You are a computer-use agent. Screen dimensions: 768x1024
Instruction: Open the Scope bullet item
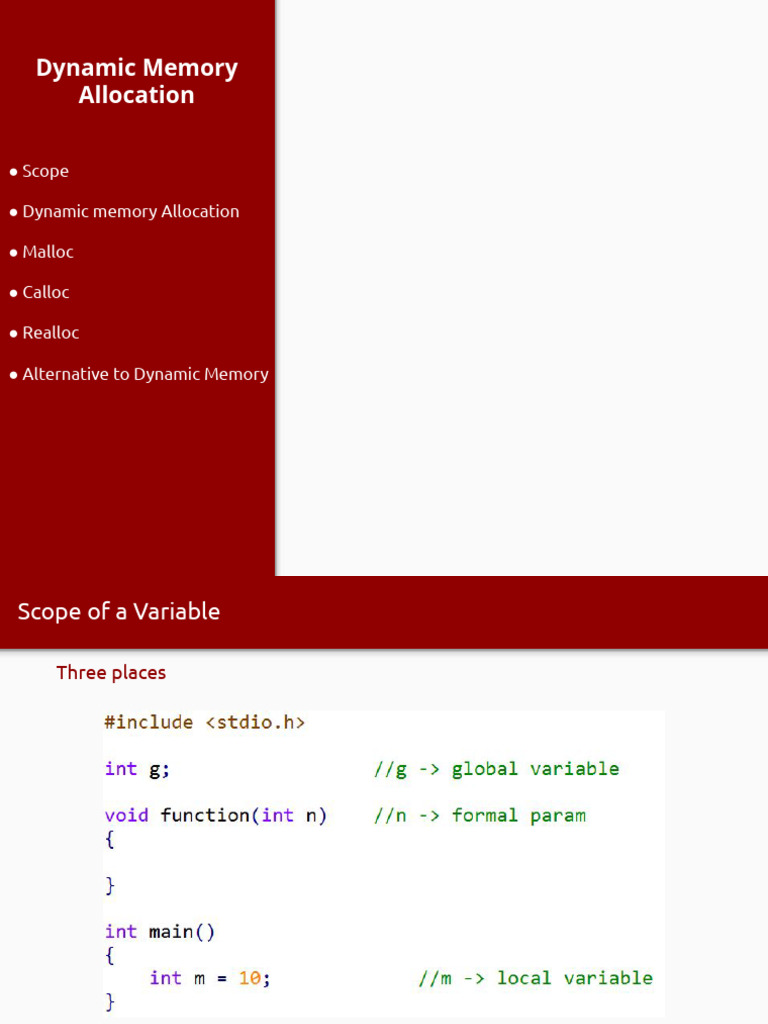tap(45, 171)
